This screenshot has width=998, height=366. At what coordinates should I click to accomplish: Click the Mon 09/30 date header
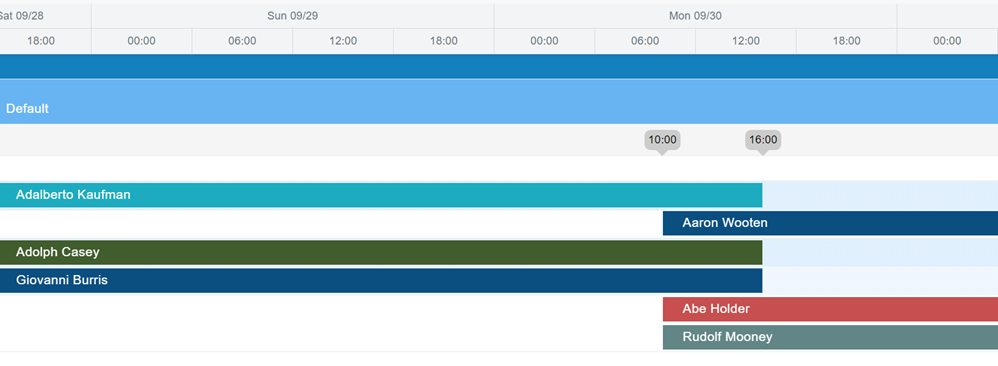[x=695, y=16]
